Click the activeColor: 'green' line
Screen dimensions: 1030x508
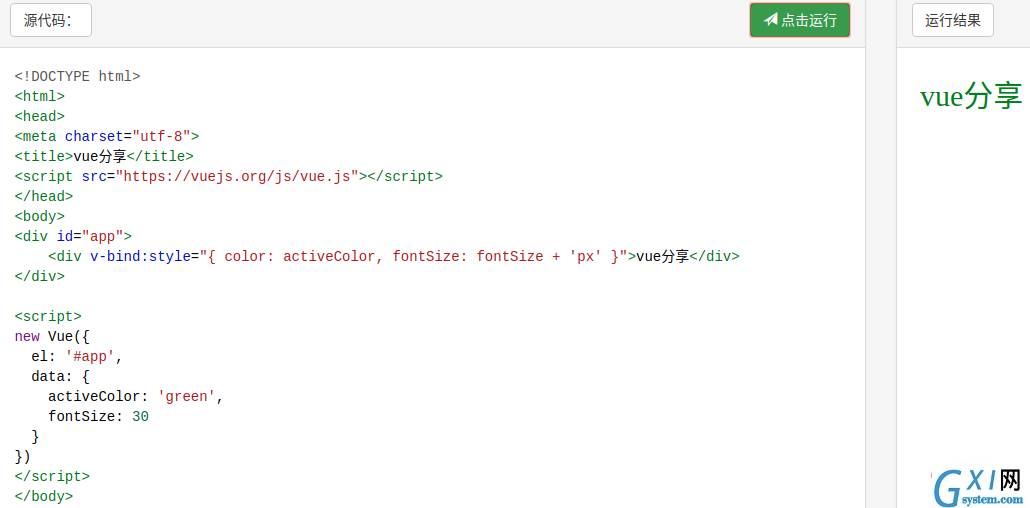tap(136, 397)
